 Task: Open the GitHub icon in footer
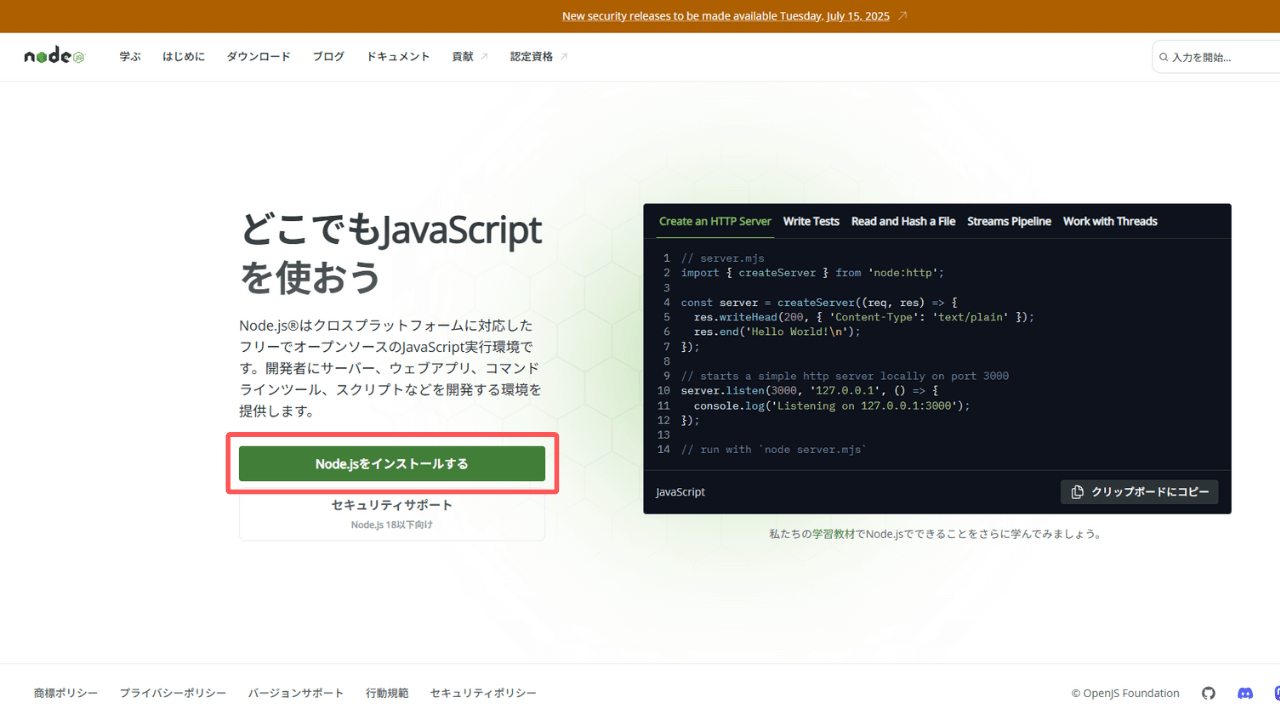tap(1208, 693)
